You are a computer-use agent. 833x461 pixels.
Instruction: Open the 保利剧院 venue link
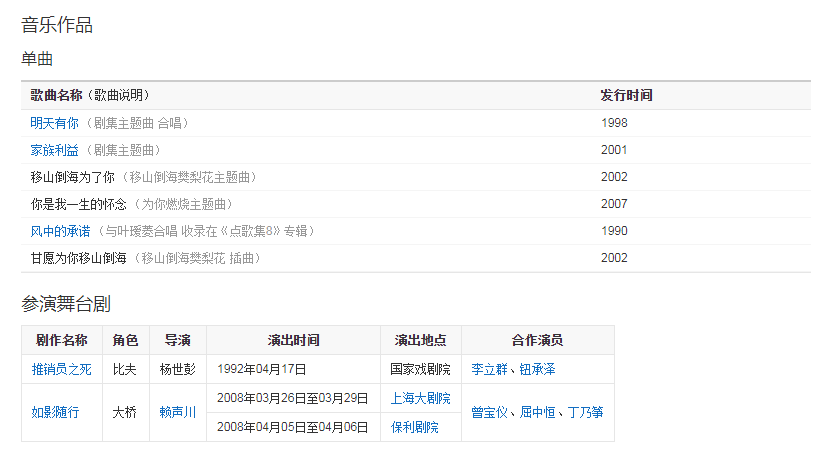(414, 426)
